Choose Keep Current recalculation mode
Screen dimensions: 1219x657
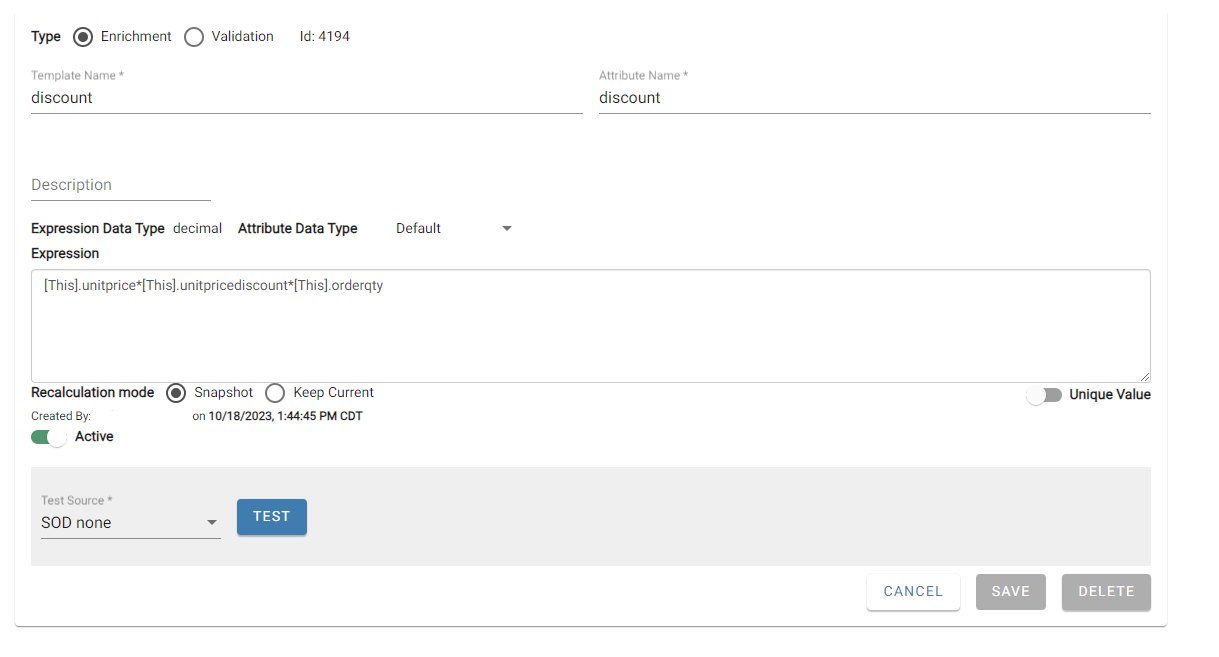275,393
